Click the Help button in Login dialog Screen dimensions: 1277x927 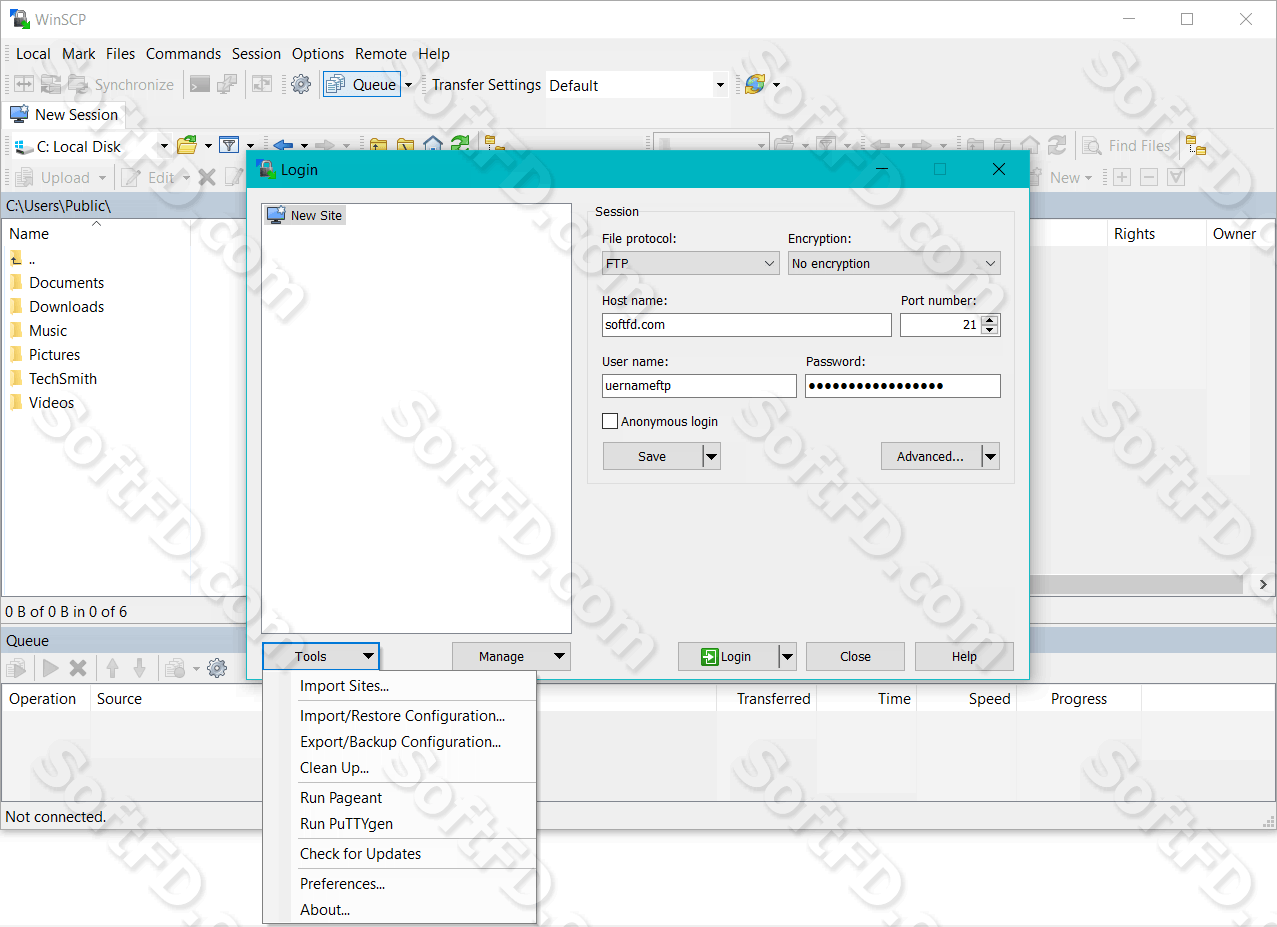964,657
